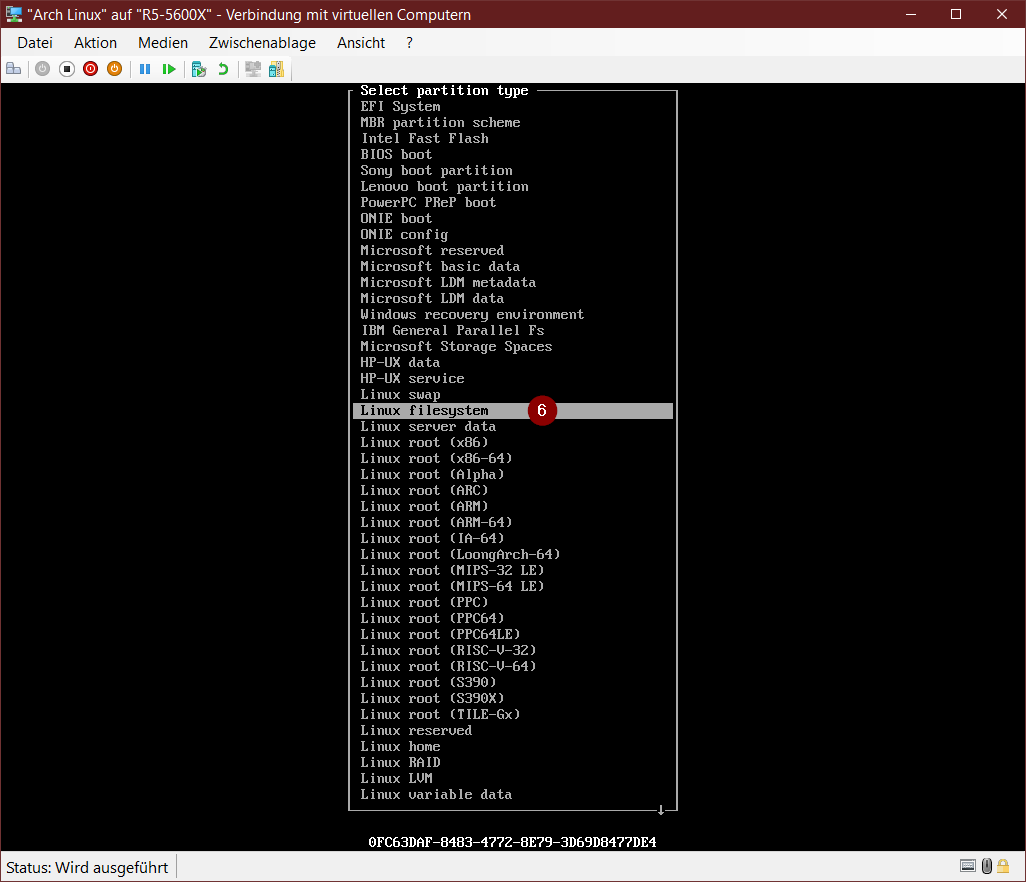Select 'Linux root (x86-64)' entry
The image size is (1026, 882).
coord(436,459)
